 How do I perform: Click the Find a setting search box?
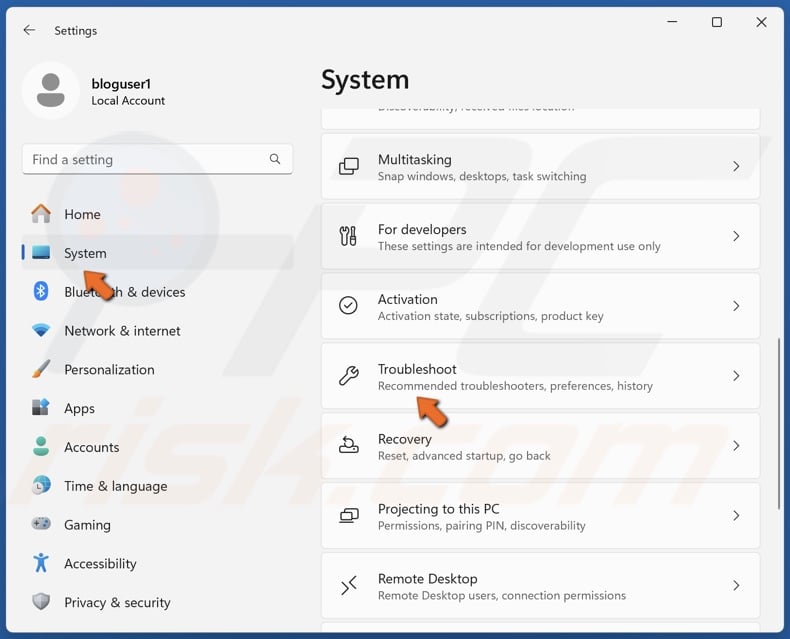point(157,159)
